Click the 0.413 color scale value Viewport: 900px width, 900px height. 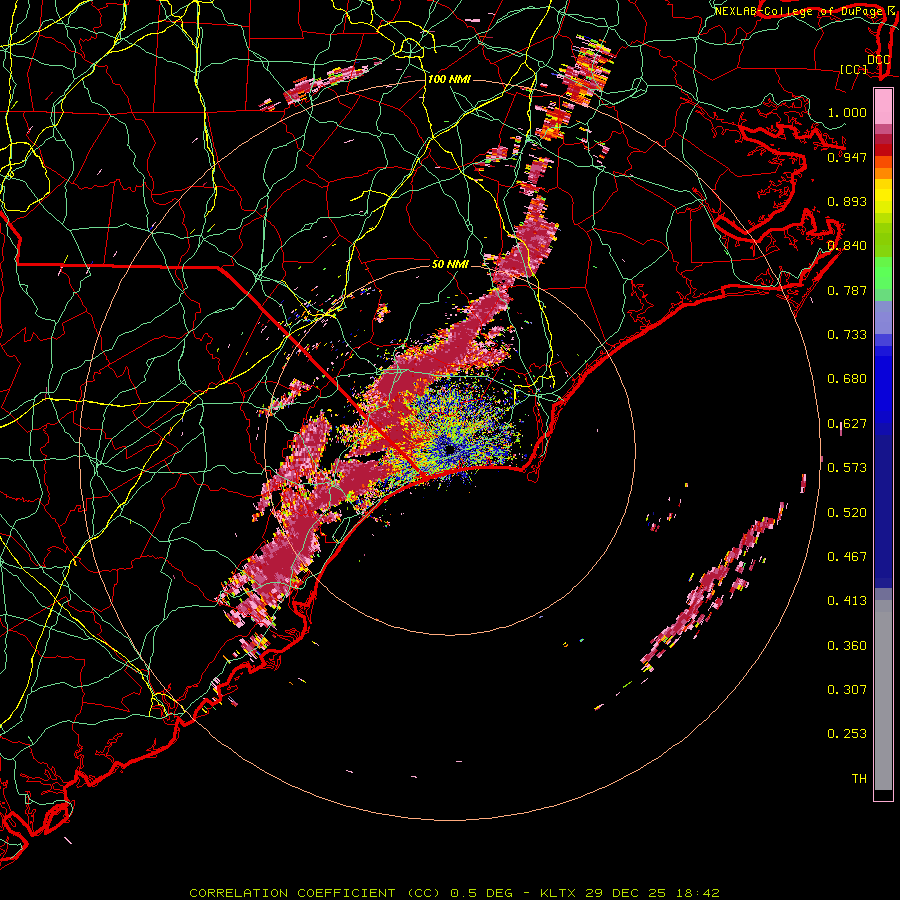point(847,601)
